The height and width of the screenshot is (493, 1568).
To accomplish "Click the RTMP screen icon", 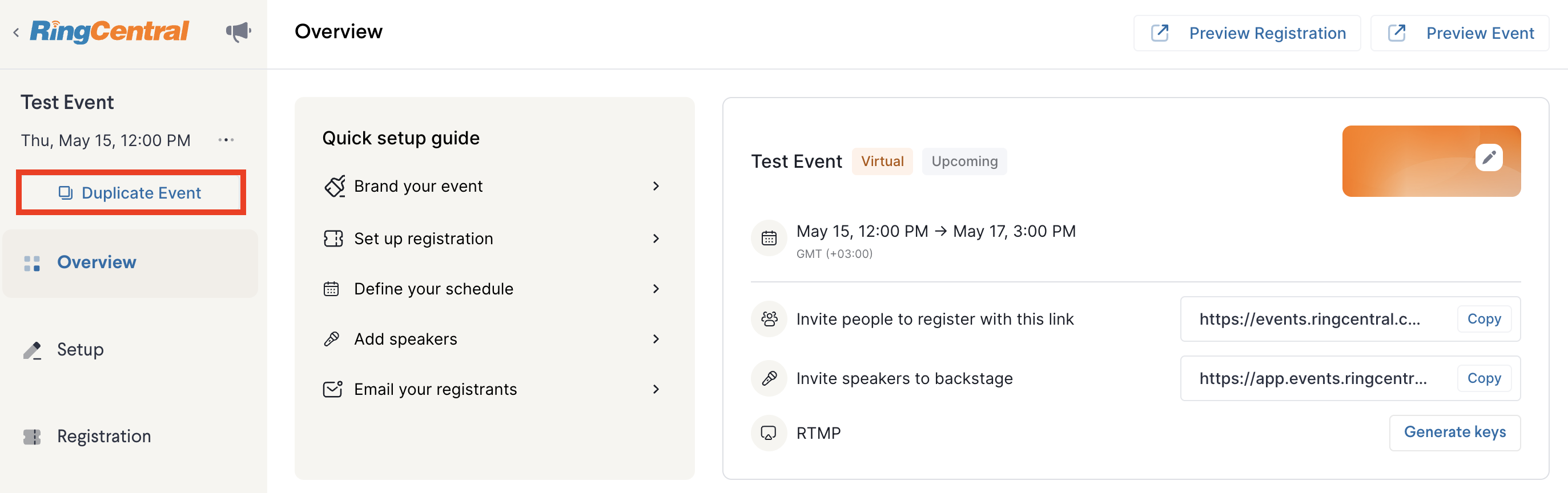I will [769, 433].
